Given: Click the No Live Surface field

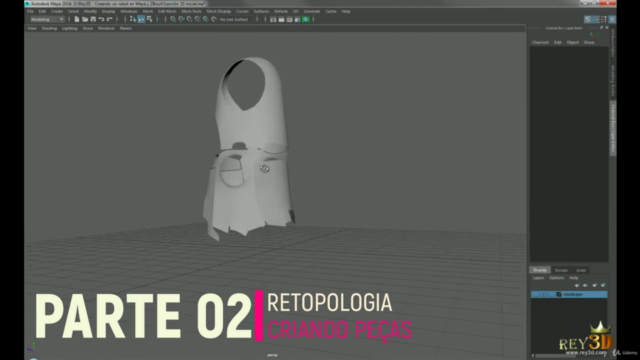Looking at the screenshot, I should tap(236, 19).
